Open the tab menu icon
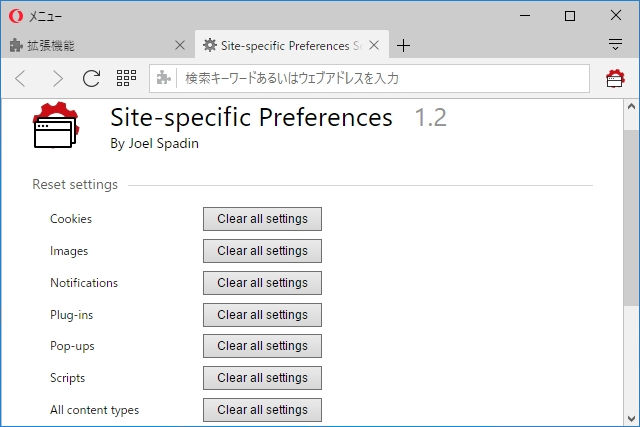The image size is (640, 427). 615,44
